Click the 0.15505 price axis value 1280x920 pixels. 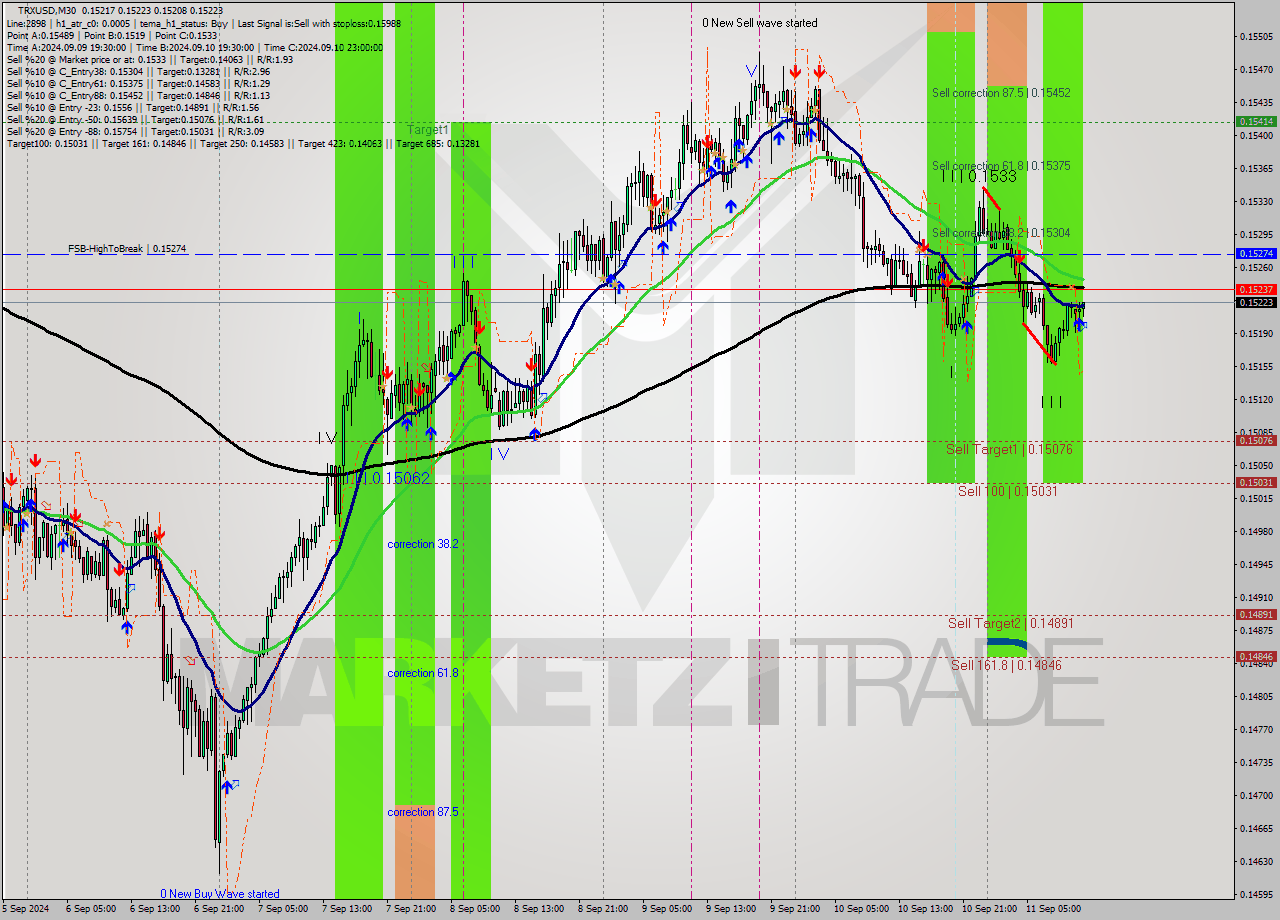tap(1256, 37)
